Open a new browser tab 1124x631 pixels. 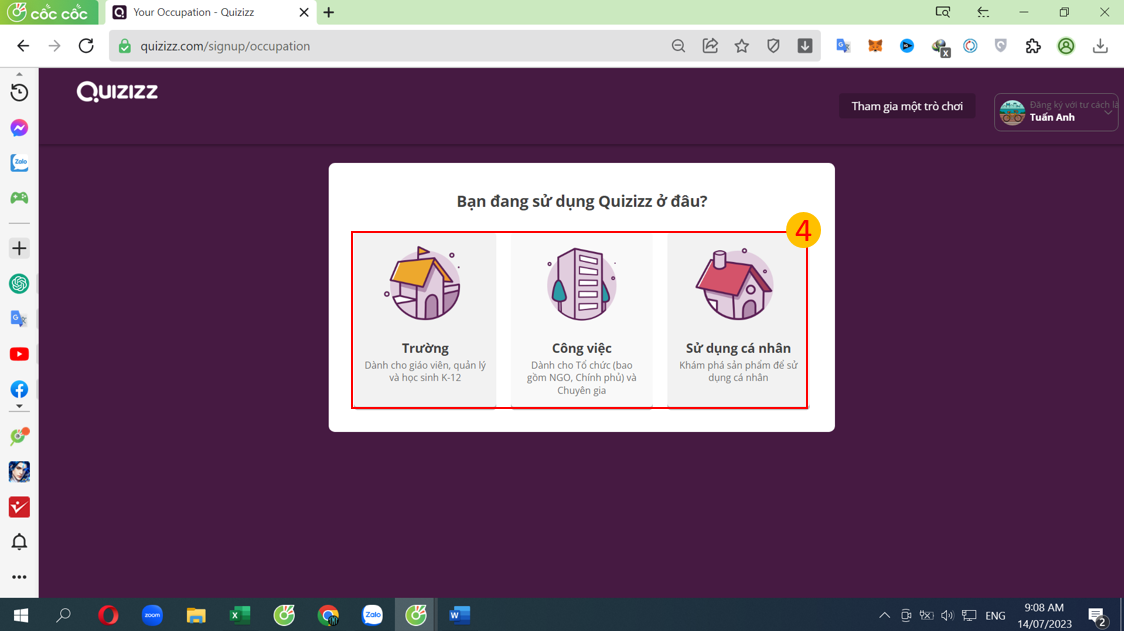(x=329, y=13)
